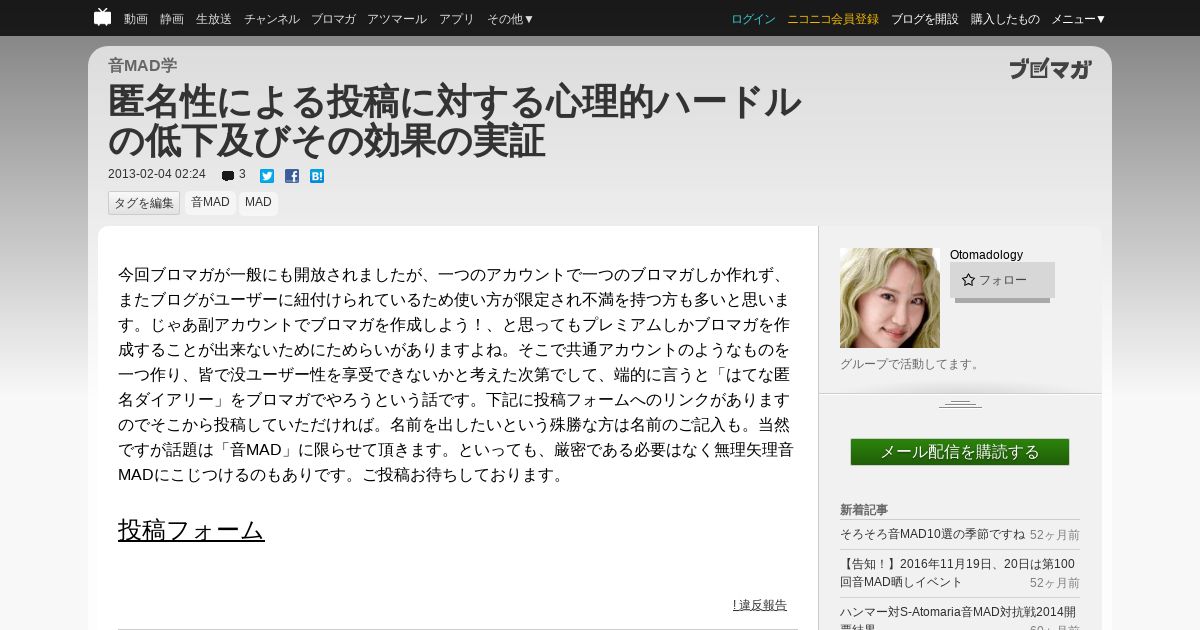Viewport: 1200px width, 630px height.
Task: Click the Otomadology author avatar
Action: (890, 298)
